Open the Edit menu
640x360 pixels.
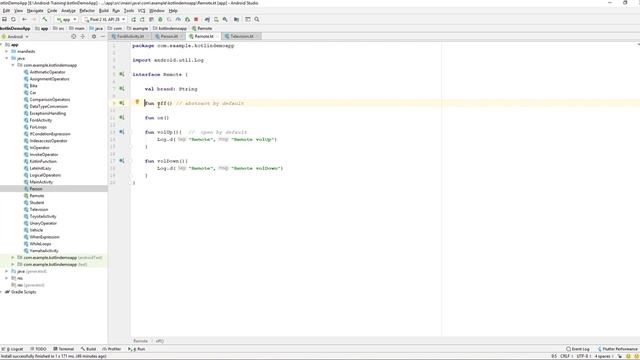[x=6, y=11]
